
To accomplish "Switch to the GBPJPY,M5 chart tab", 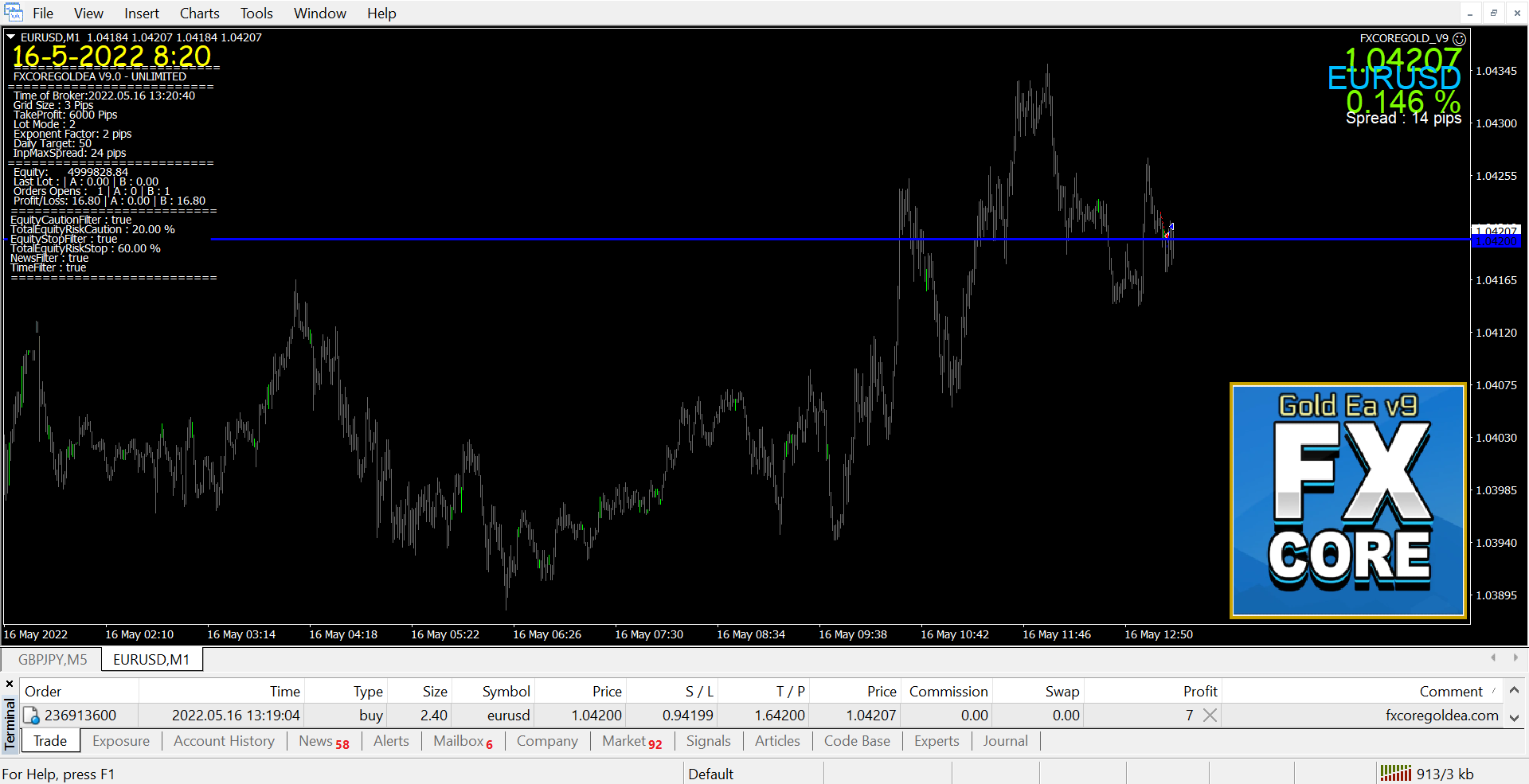I will coord(53,660).
